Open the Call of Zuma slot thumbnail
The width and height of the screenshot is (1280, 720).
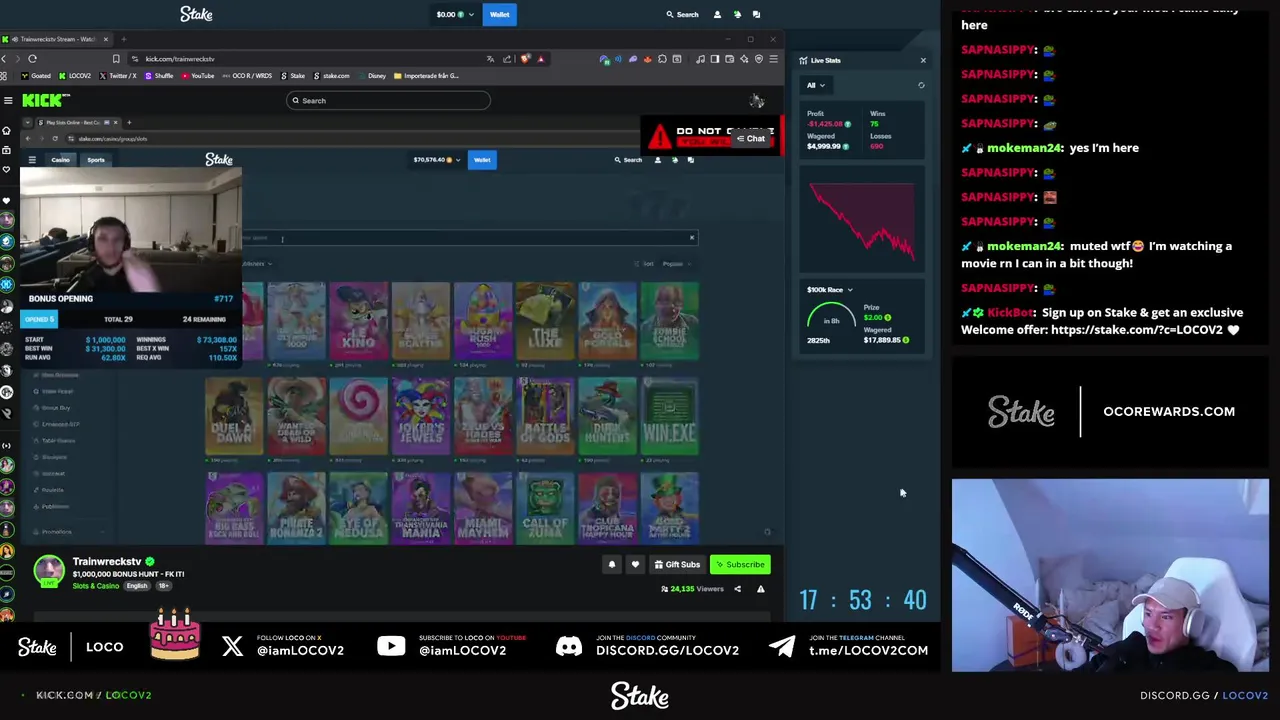545,508
